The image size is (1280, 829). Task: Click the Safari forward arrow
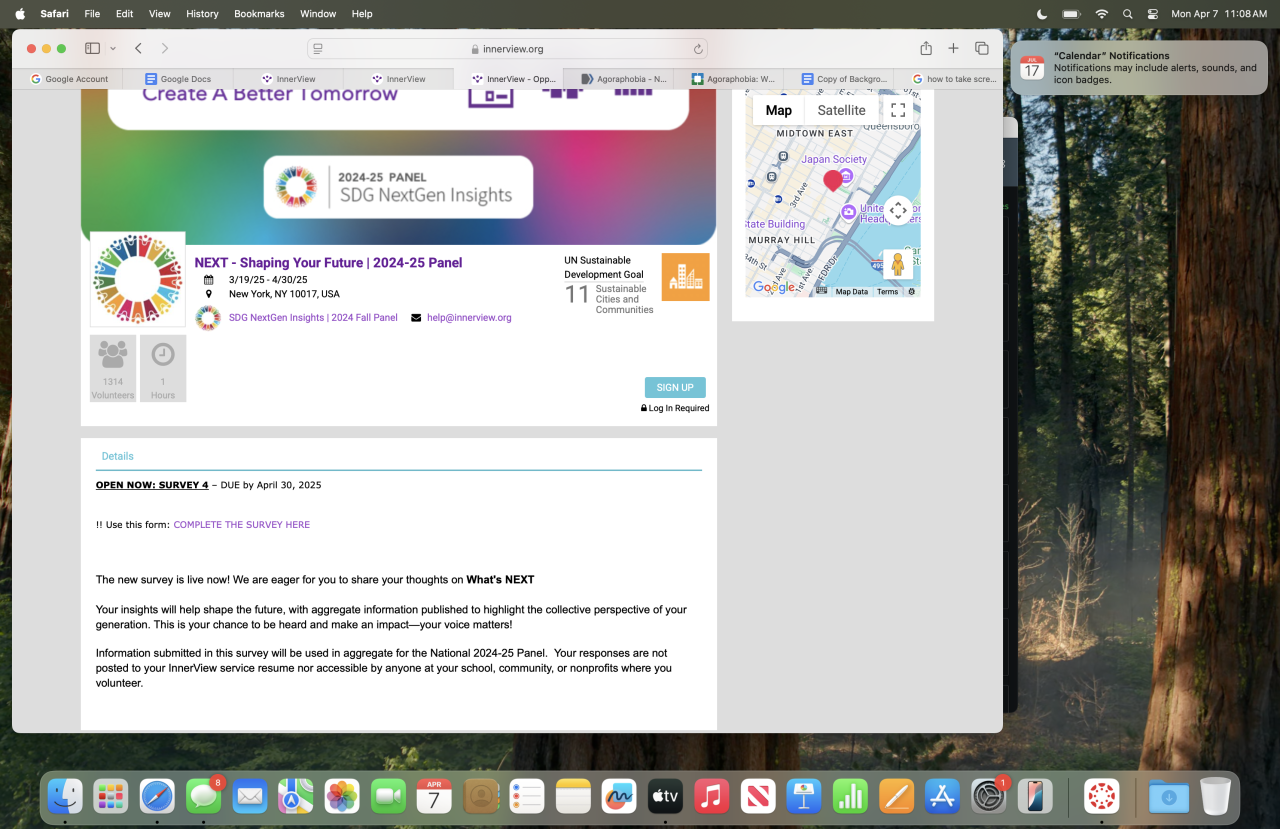(x=165, y=48)
